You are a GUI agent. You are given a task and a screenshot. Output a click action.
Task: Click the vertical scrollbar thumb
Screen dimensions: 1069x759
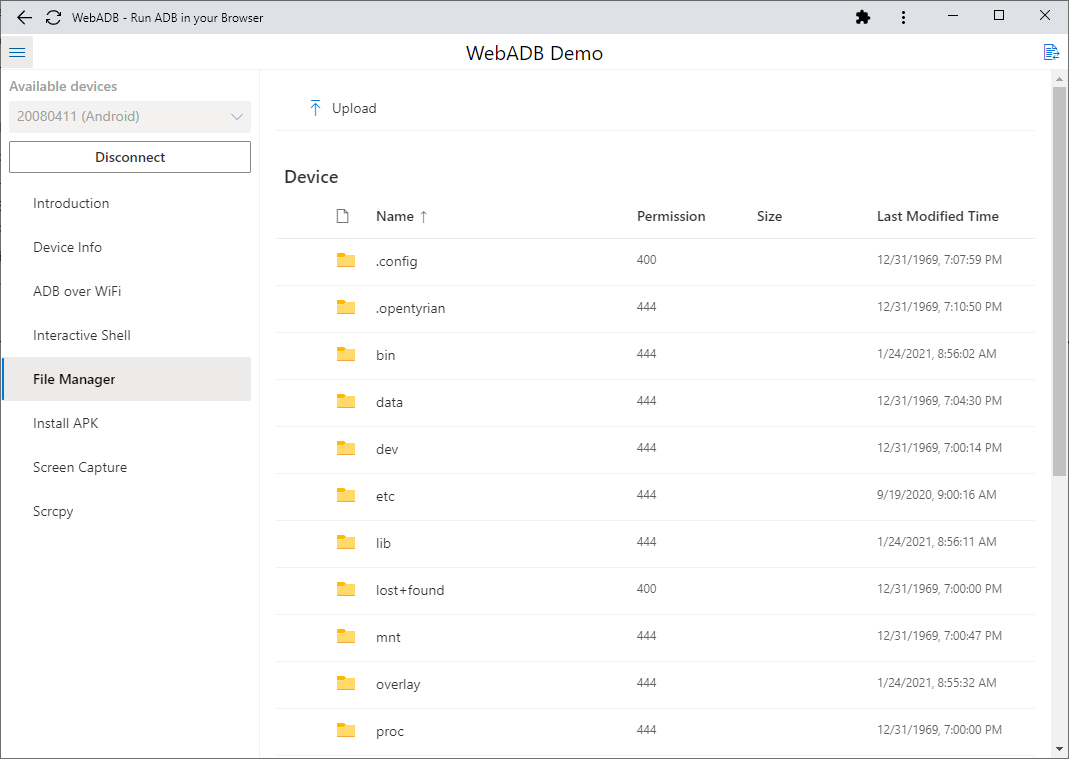point(1059,280)
